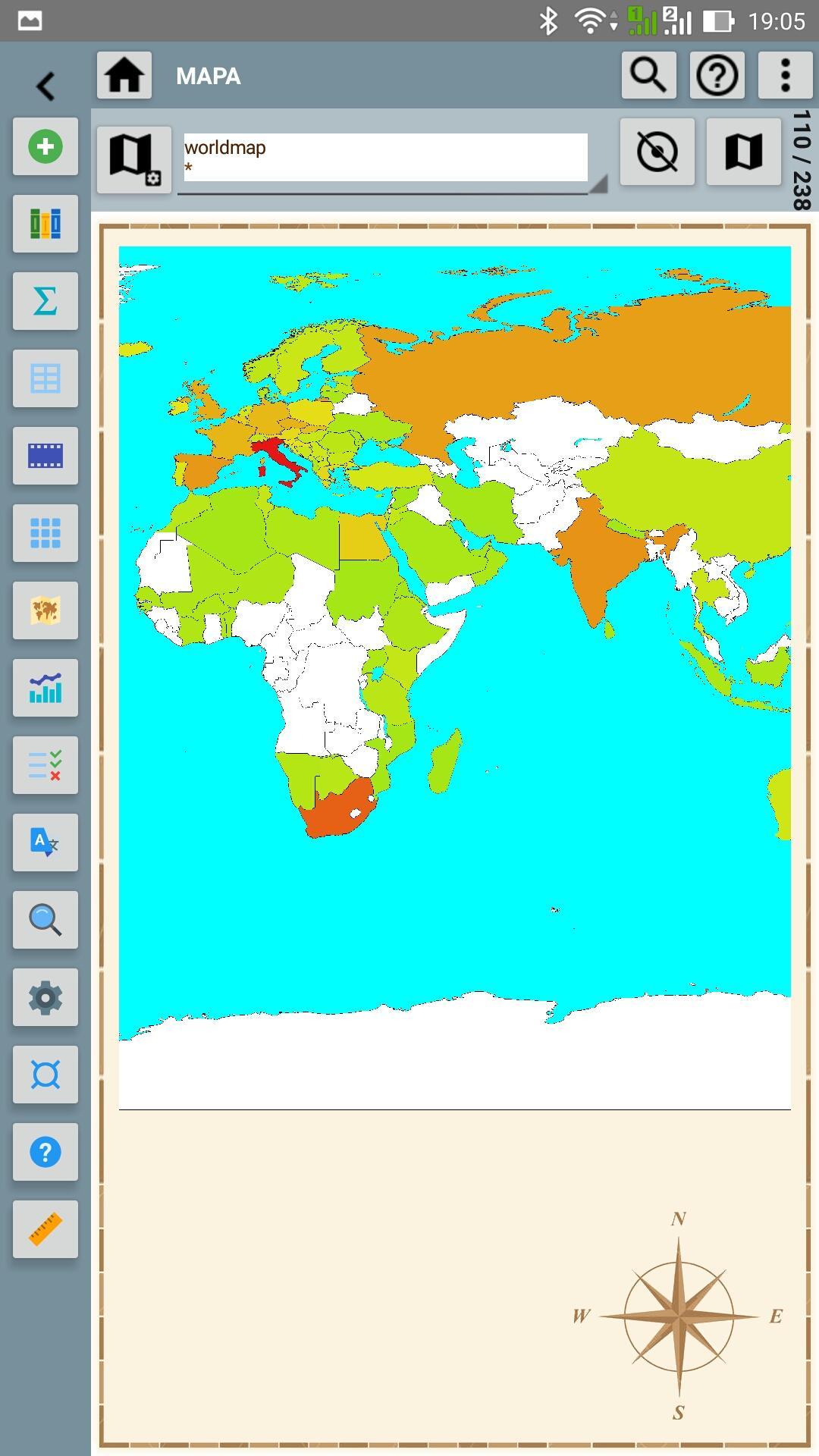819x1456 pixels.
Task: Tap the magnifier search icon in top bar
Action: [649, 75]
